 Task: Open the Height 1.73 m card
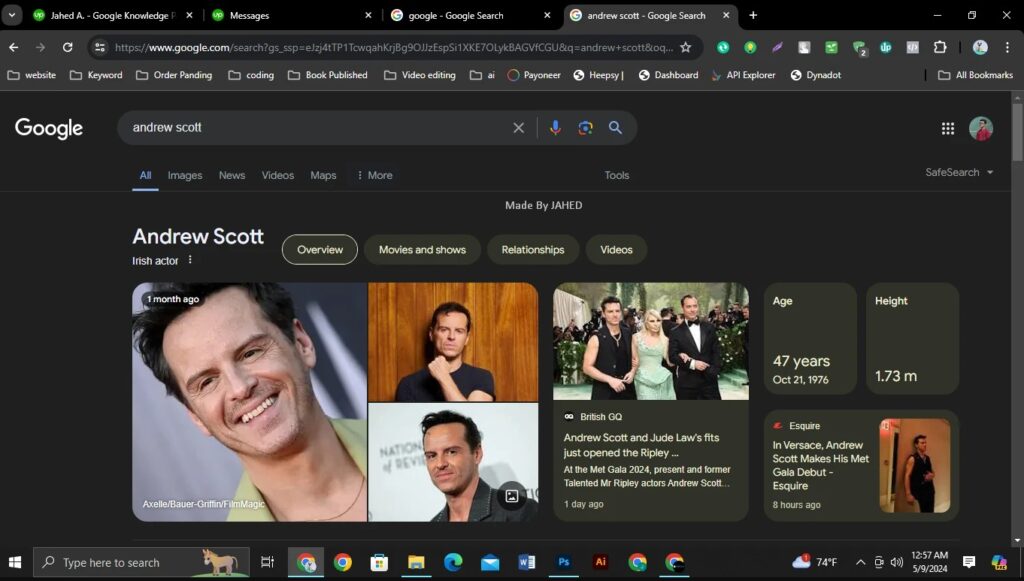tap(912, 338)
